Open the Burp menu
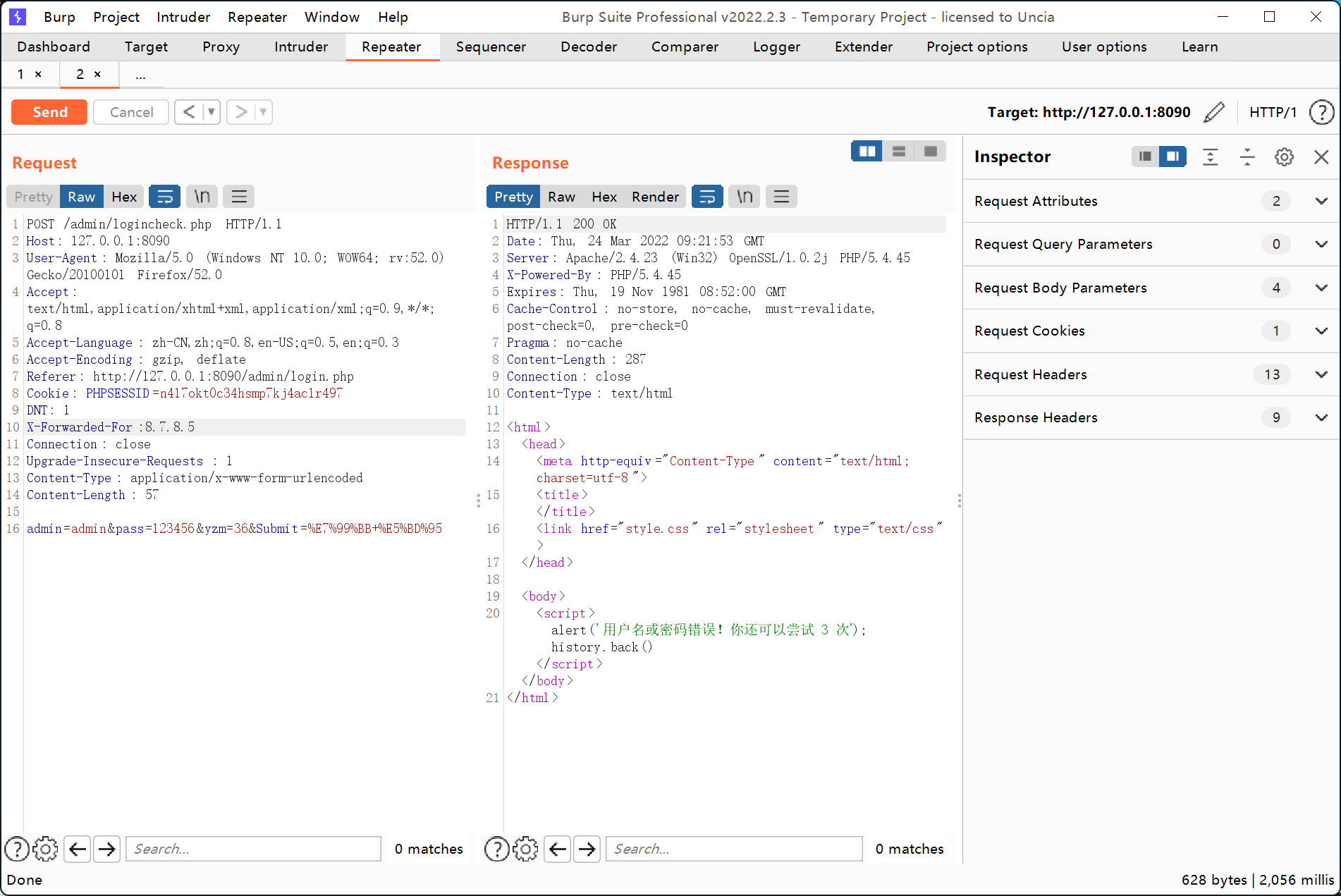 click(x=59, y=17)
